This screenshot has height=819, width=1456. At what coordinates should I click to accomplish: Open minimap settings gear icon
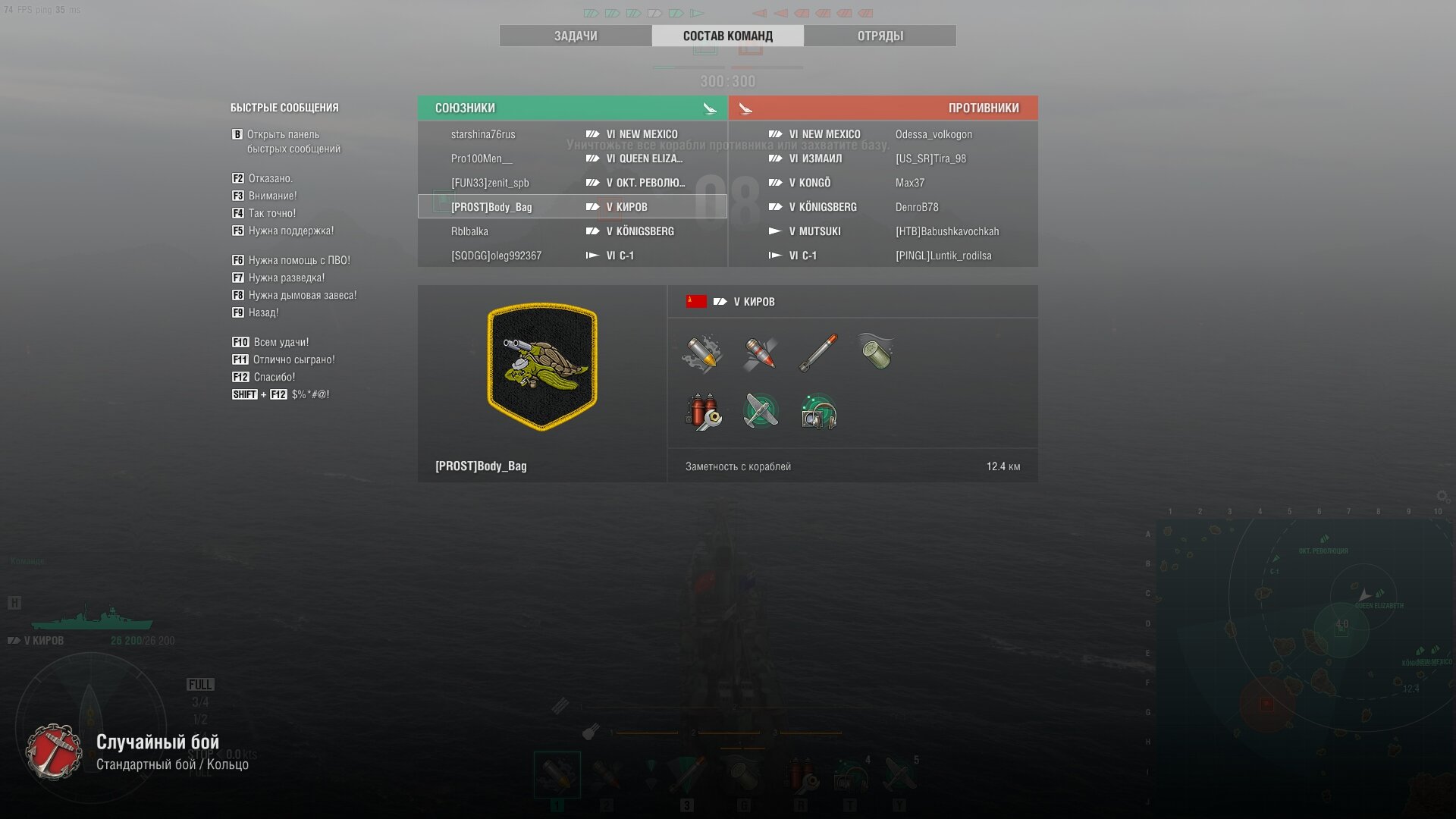pos(1442,496)
